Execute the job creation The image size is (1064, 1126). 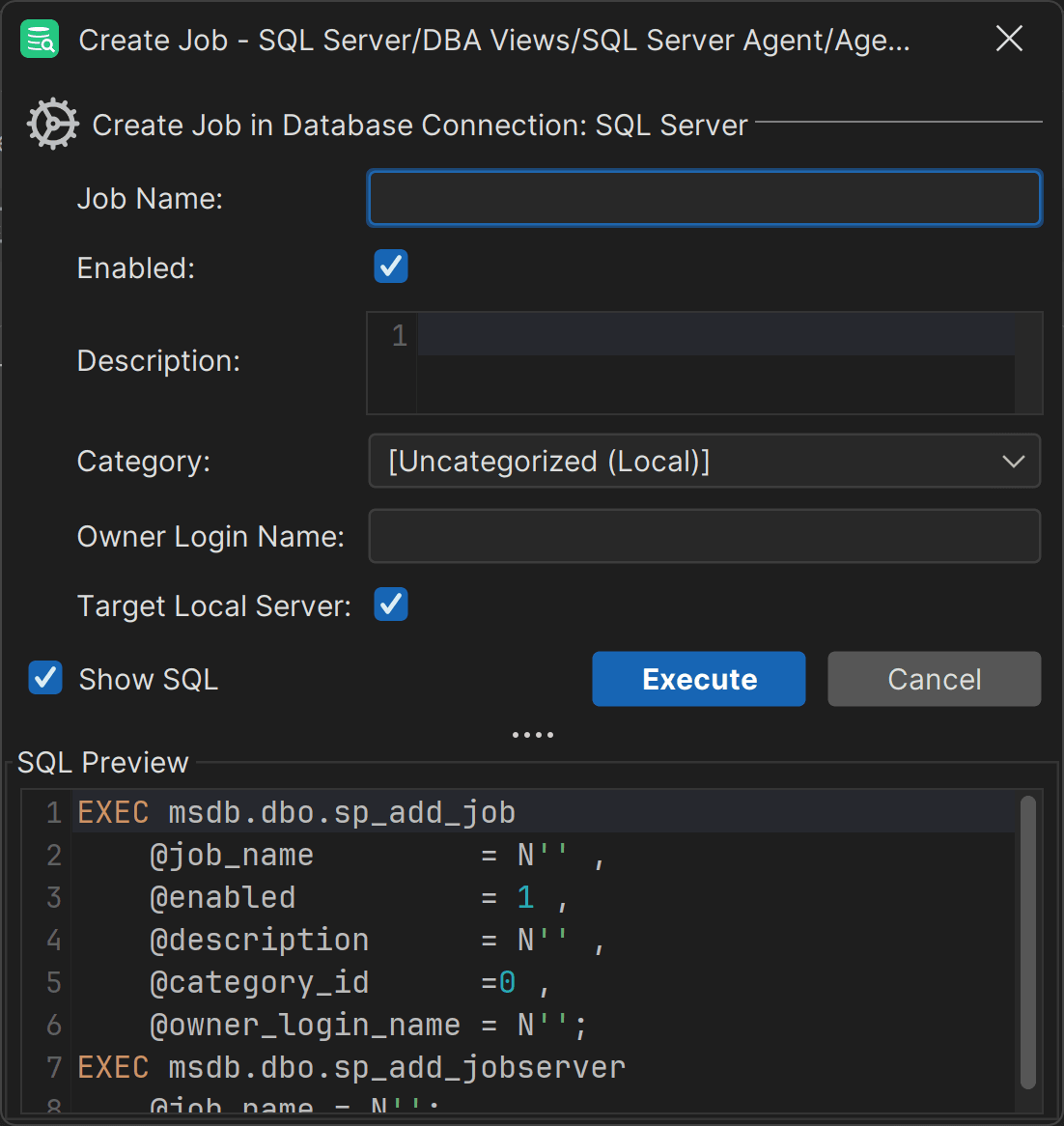click(698, 678)
